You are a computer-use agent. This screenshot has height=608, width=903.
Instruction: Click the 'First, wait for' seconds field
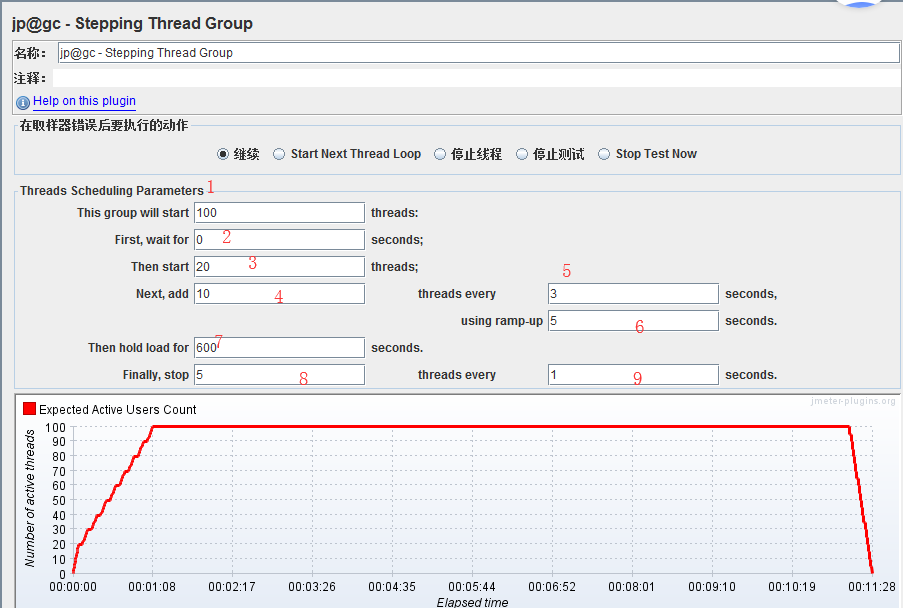[279, 240]
